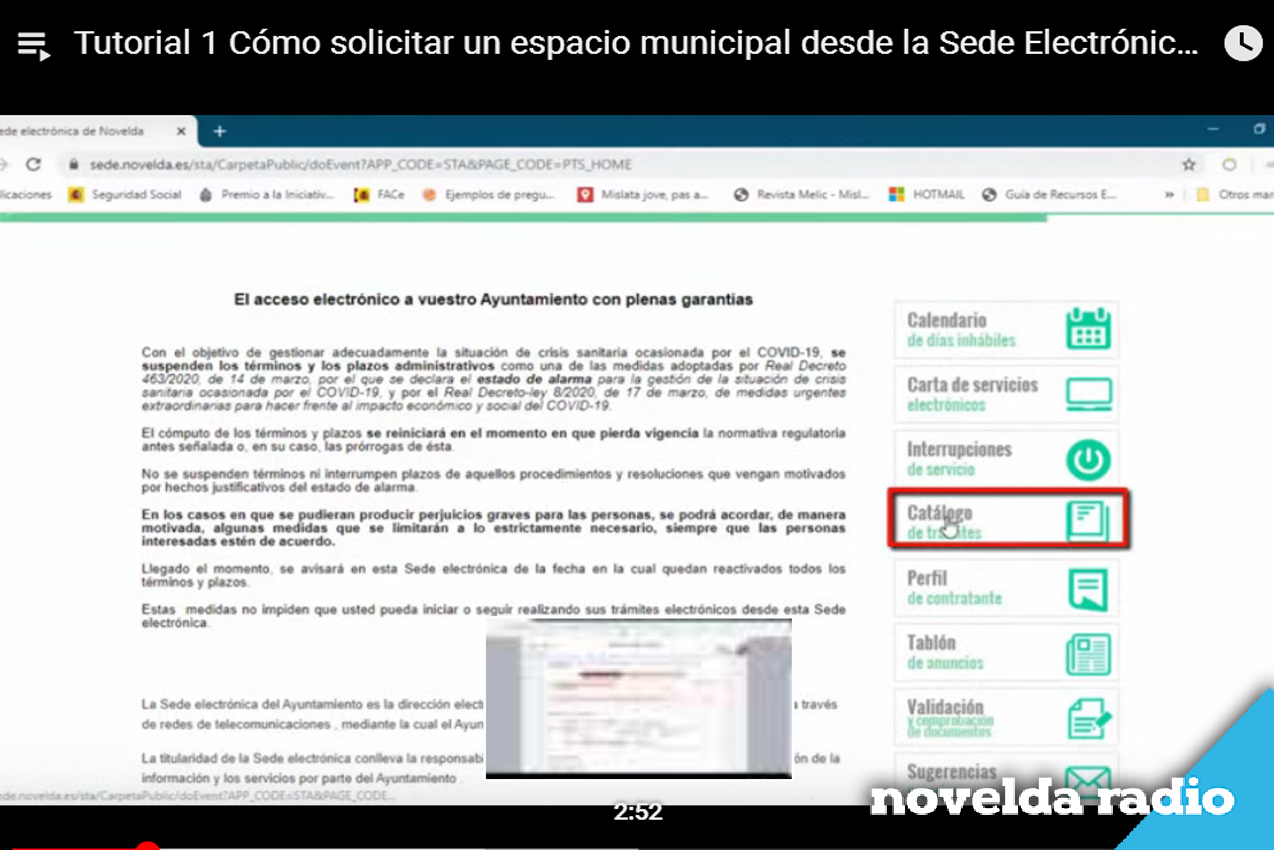Click the document-pencil icon on Validación tile
The width and height of the screenshot is (1274, 850).
[1089, 718]
